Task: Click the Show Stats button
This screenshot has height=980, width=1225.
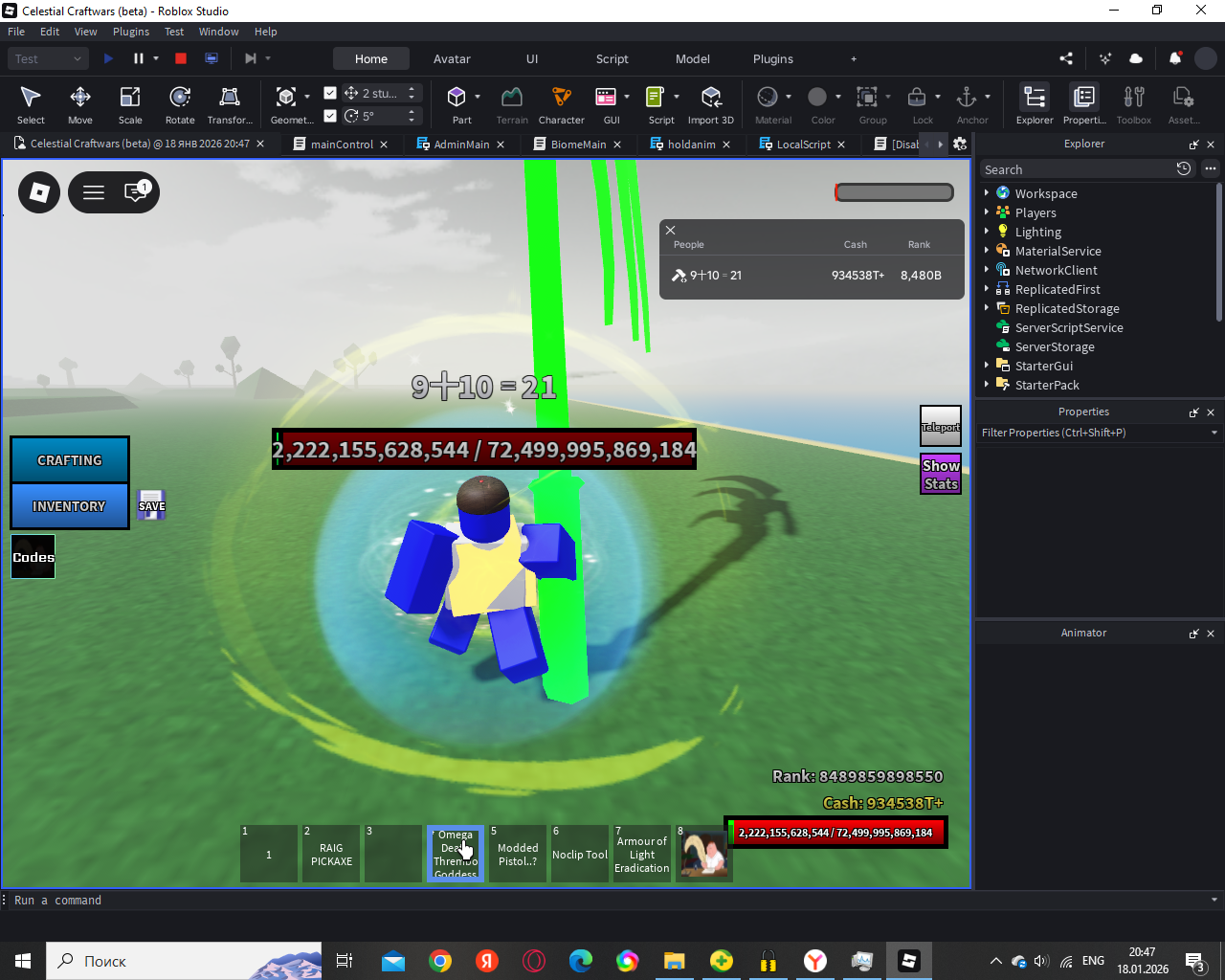Action: [941, 475]
